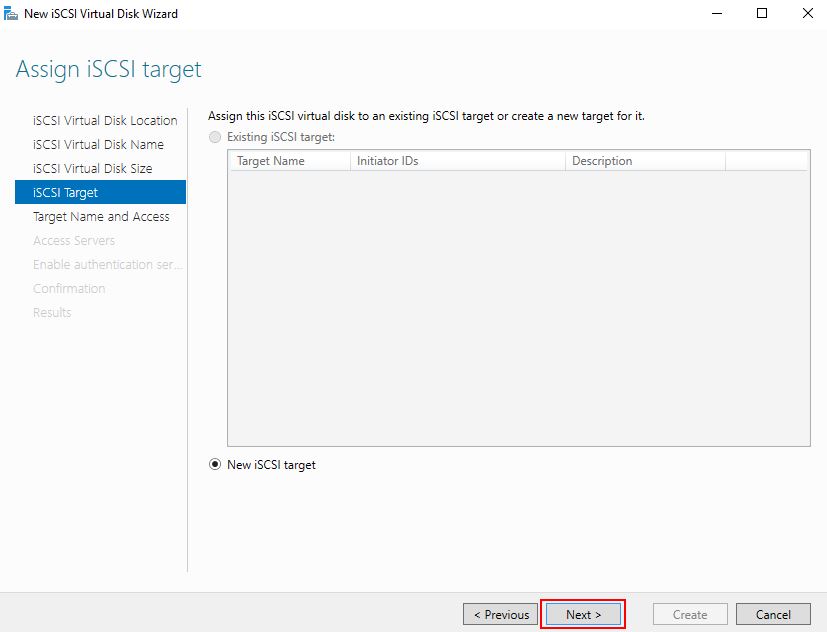The width and height of the screenshot is (827, 632).
Task: Open the Target Name and Access step
Action: click(x=100, y=216)
